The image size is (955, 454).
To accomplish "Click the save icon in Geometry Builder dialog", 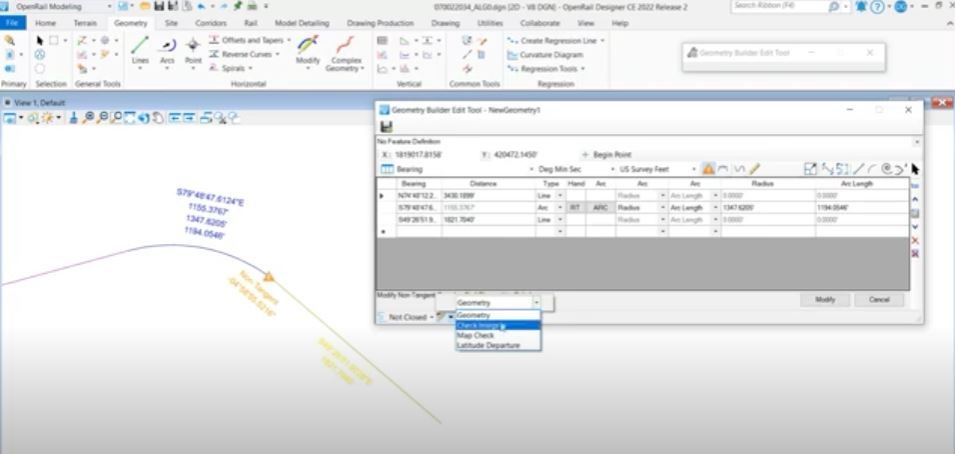I will 386,127.
